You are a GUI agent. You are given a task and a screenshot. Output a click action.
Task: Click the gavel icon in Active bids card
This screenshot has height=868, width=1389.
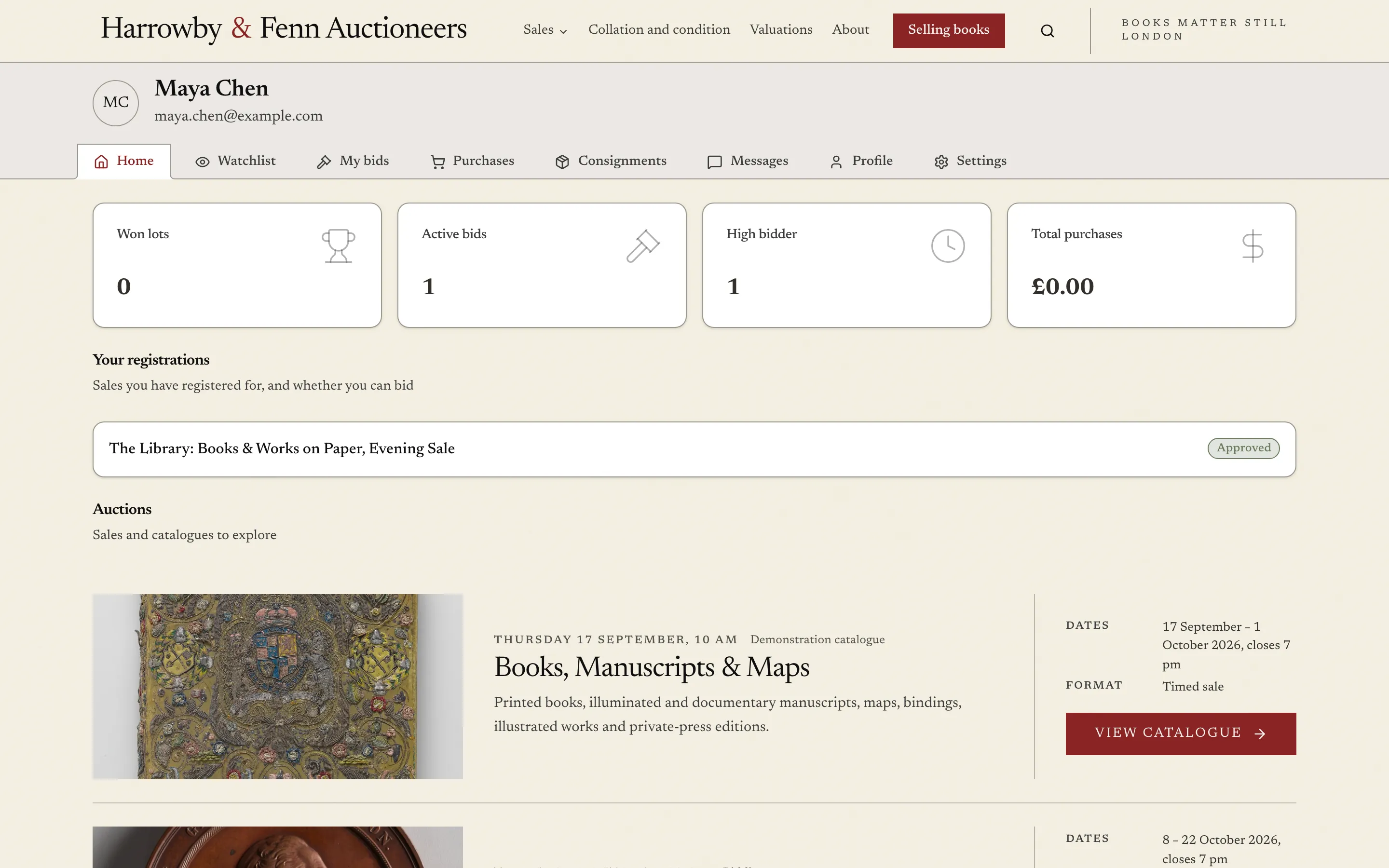643,246
